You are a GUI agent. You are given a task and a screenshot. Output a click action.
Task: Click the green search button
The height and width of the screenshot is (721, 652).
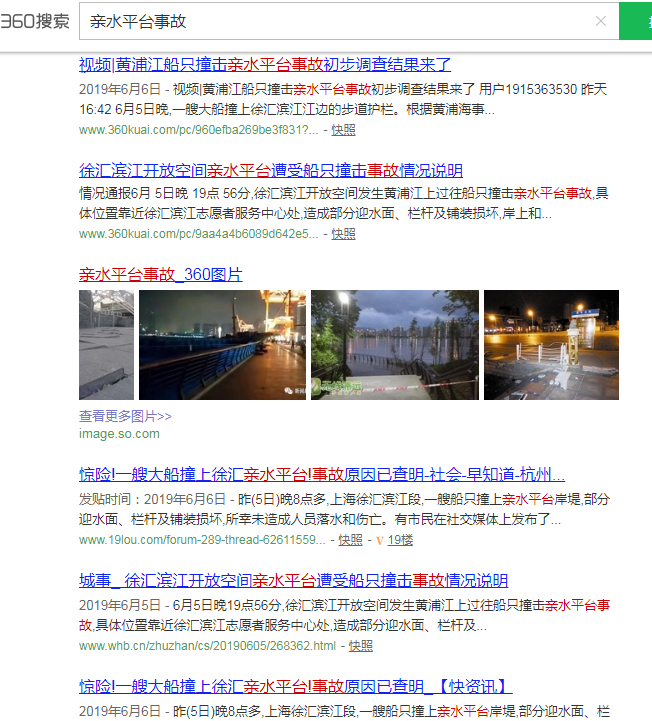click(x=636, y=21)
